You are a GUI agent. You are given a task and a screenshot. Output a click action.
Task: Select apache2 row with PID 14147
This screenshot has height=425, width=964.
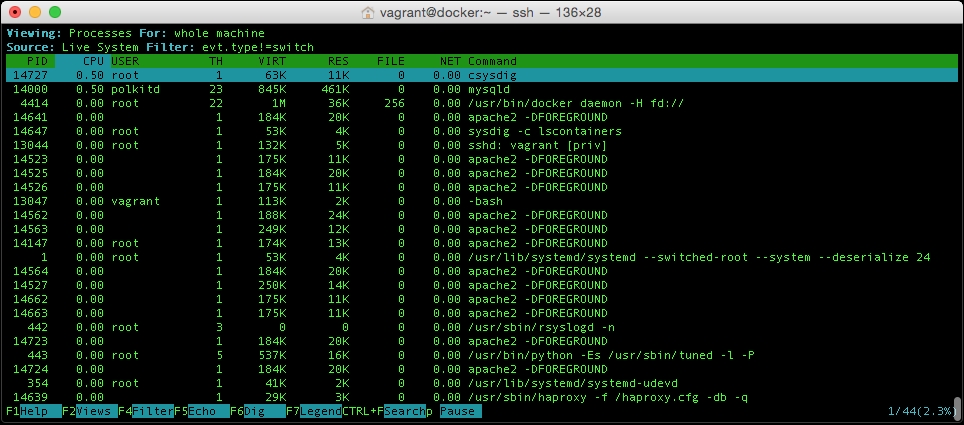tap(482, 243)
